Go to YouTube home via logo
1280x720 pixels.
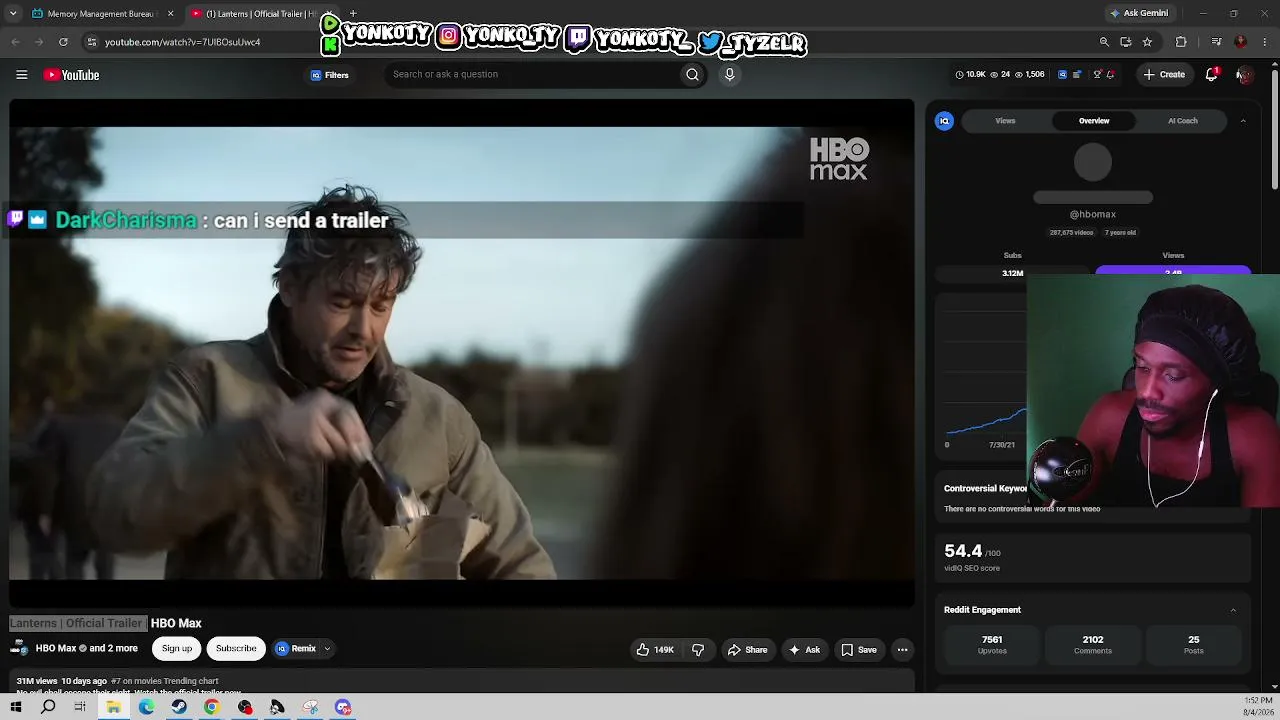pyautogui.click(x=71, y=75)
